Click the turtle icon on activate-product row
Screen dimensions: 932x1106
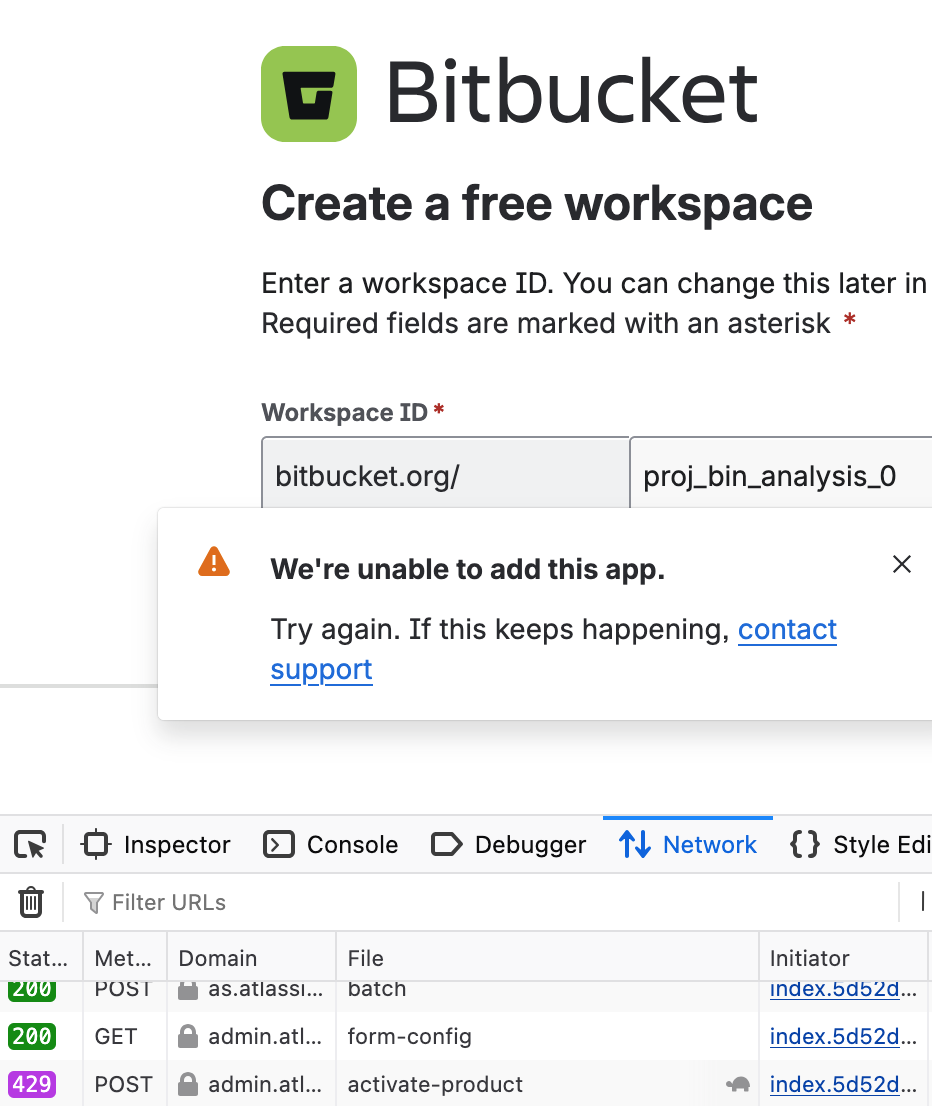point(738,1084)
